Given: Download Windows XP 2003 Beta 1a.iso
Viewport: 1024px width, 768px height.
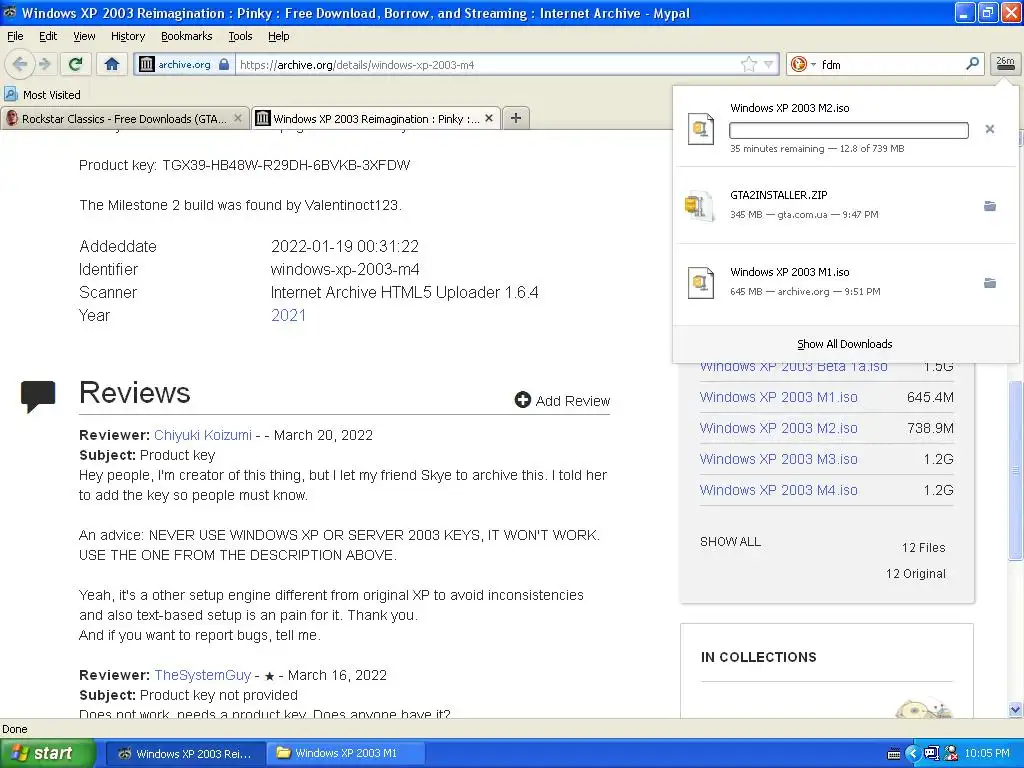Looking at the screenshot, I should (793, 368).
